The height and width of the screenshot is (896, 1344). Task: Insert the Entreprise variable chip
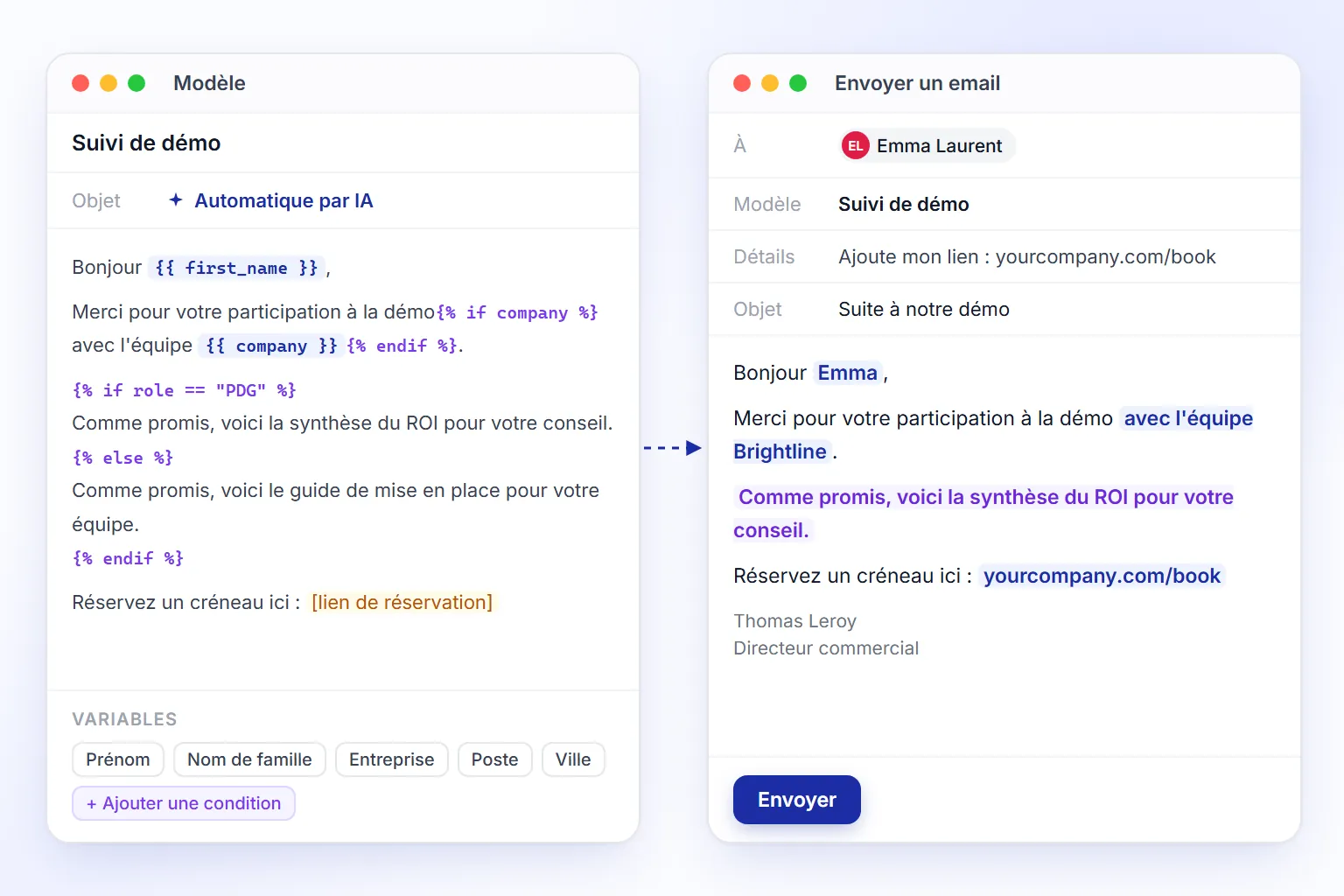point(392,759)
